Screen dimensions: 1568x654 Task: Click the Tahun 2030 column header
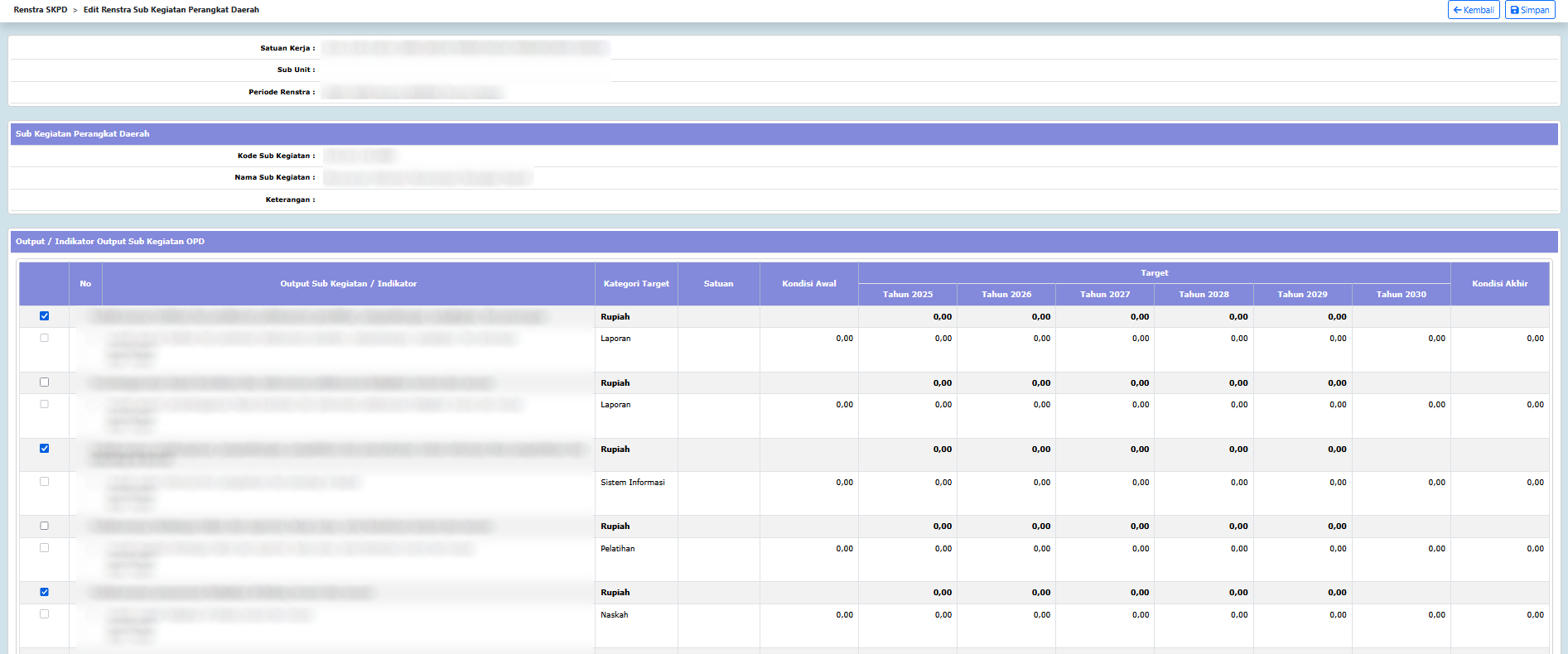click(x=1402, y=295)
